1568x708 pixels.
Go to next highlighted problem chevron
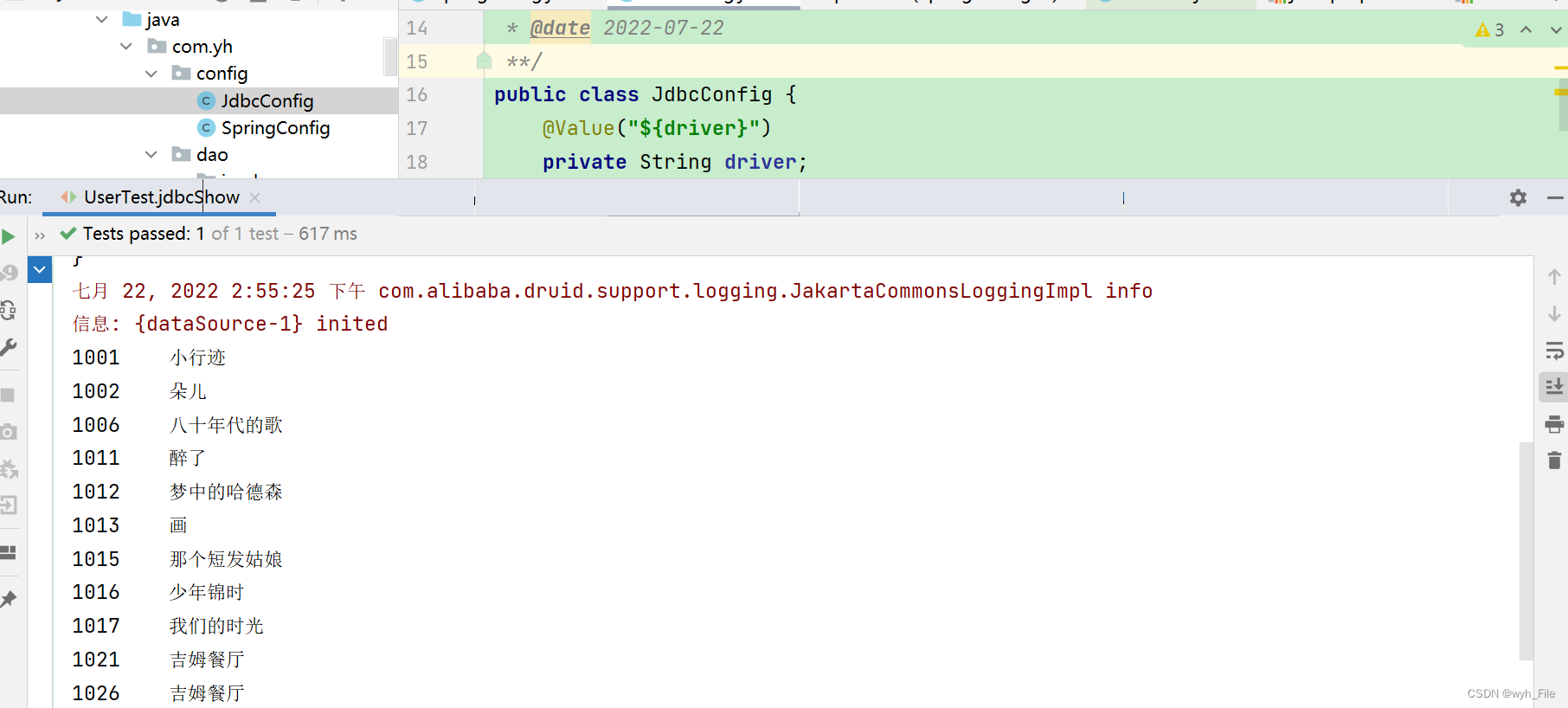[x=1555, y=29]
